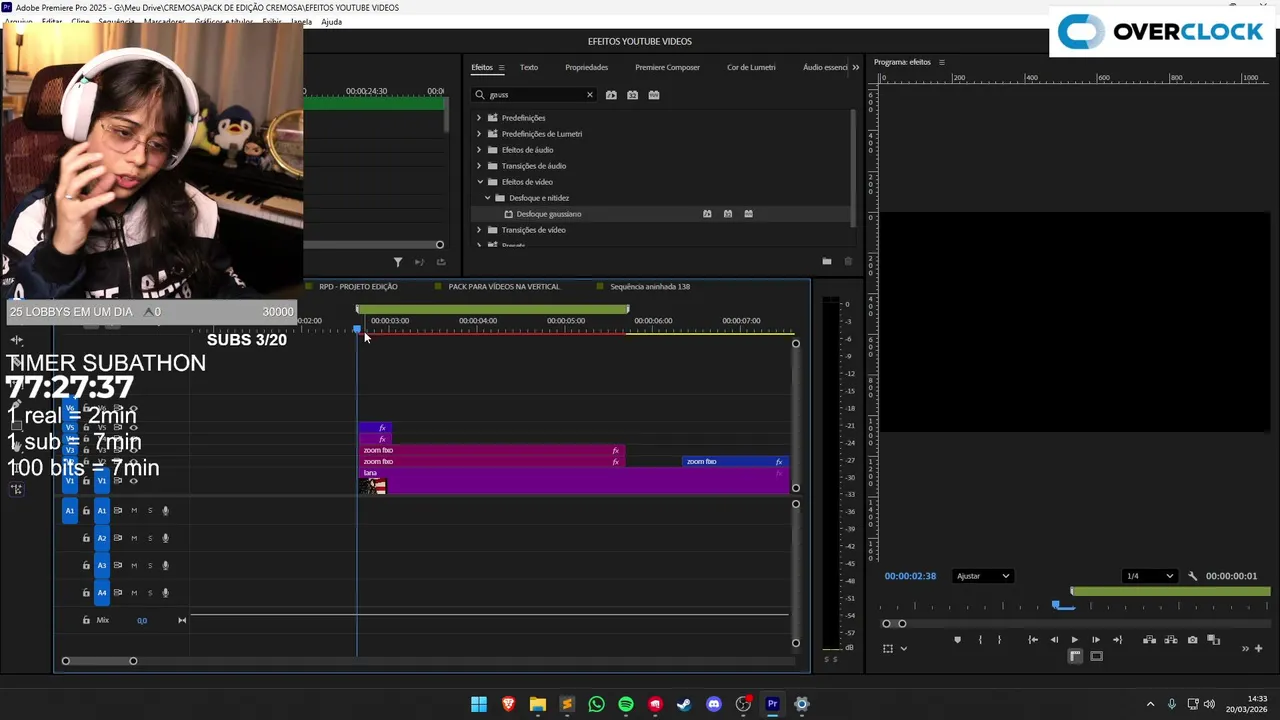Open Discord from the Windows taskbar

pos(714,704)
